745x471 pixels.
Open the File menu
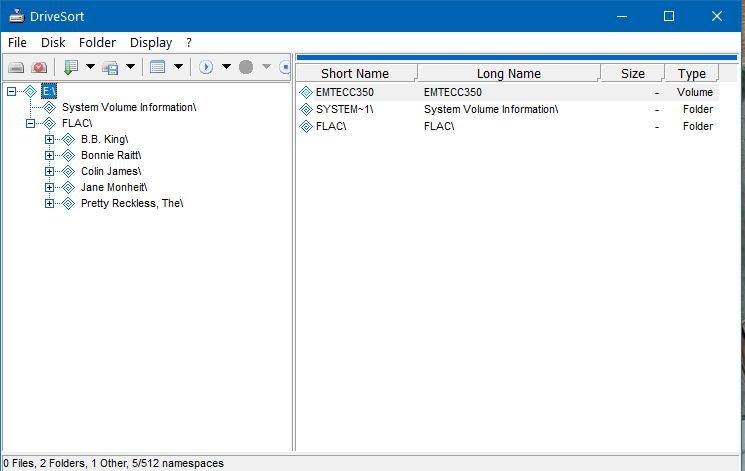pos(18,43)
